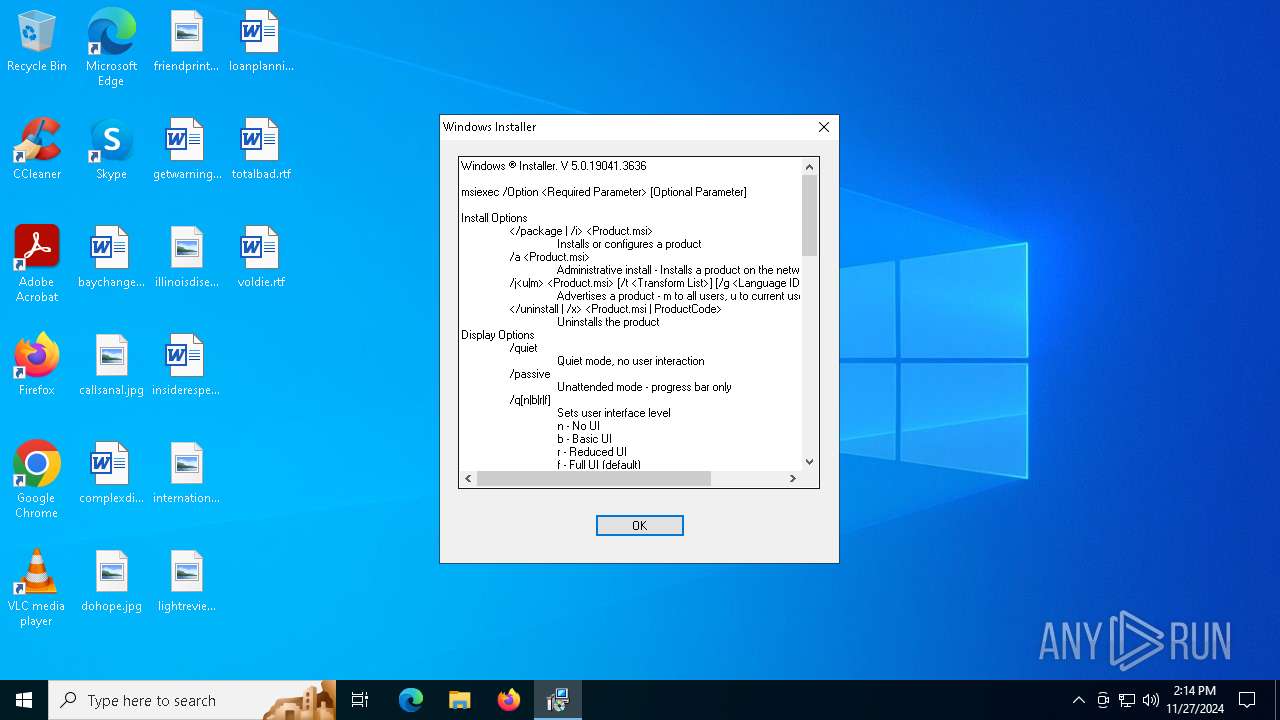The height and width of the screenshot is (720, 1280).
Task: Select the friendprint image file icon
Action: 186,42
